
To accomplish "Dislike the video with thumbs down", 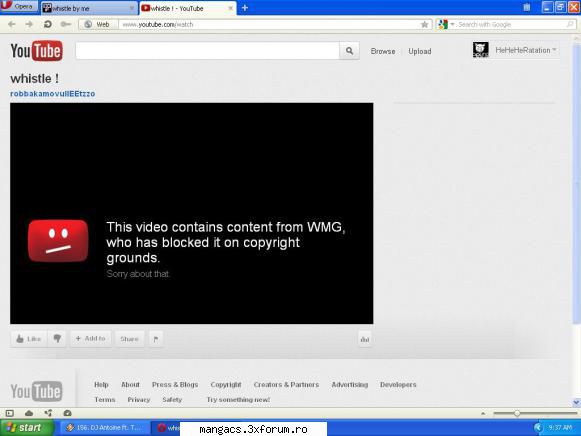I will click(x=57, y=339).
